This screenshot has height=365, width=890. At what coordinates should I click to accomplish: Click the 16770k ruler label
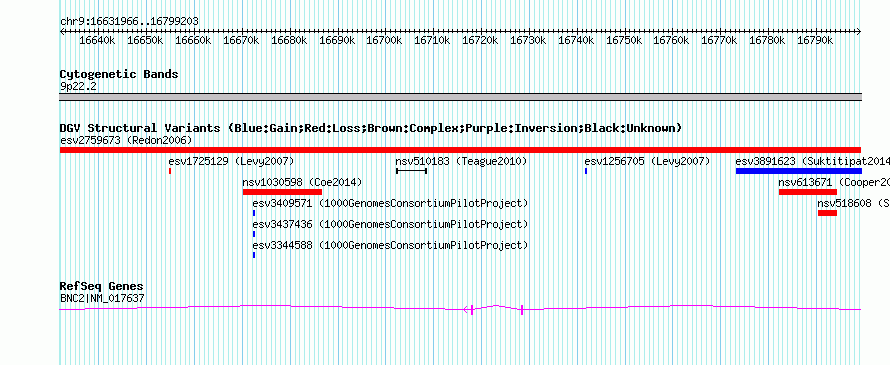tap(720, 41)
